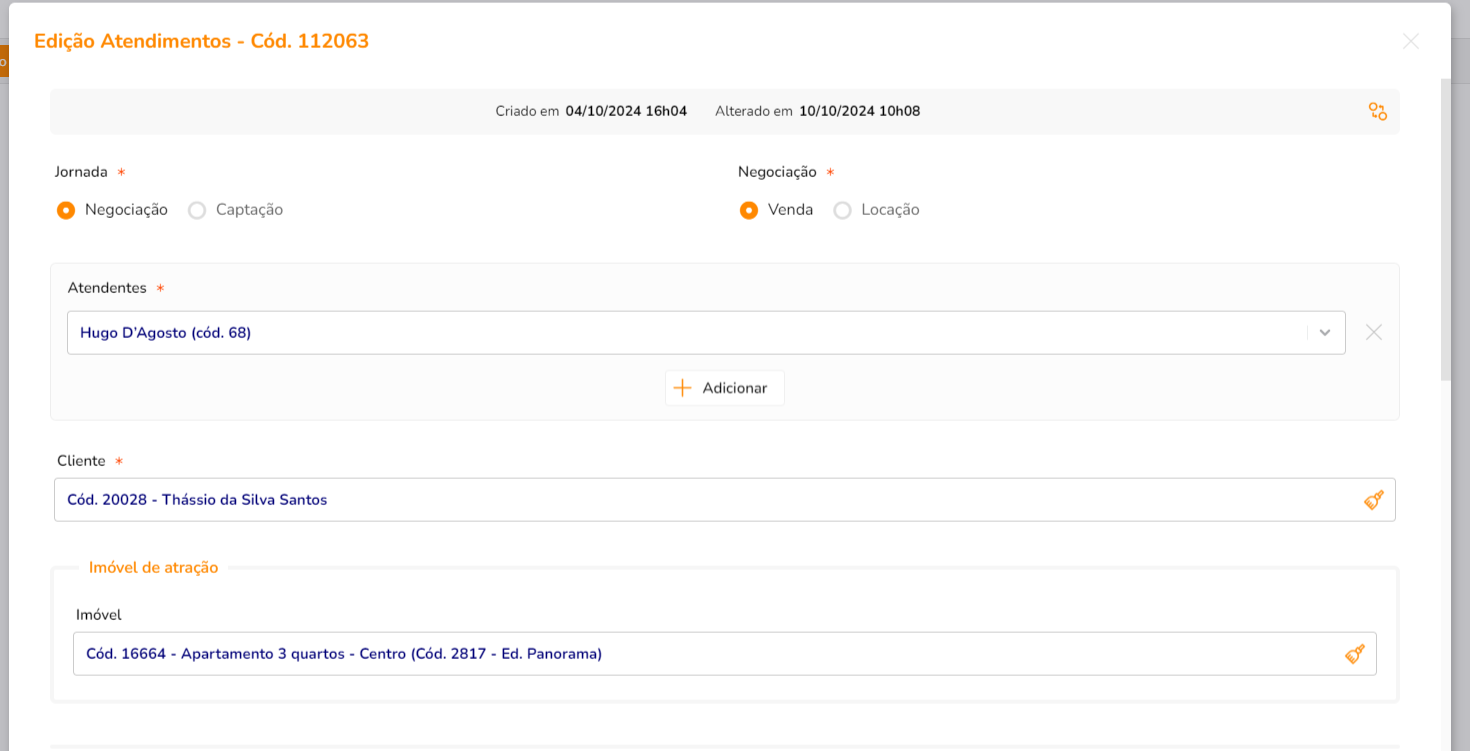Select the Captação radio option
This screenshot has width=1470, height=751.
pyautogui.click(x=197, y=210)
